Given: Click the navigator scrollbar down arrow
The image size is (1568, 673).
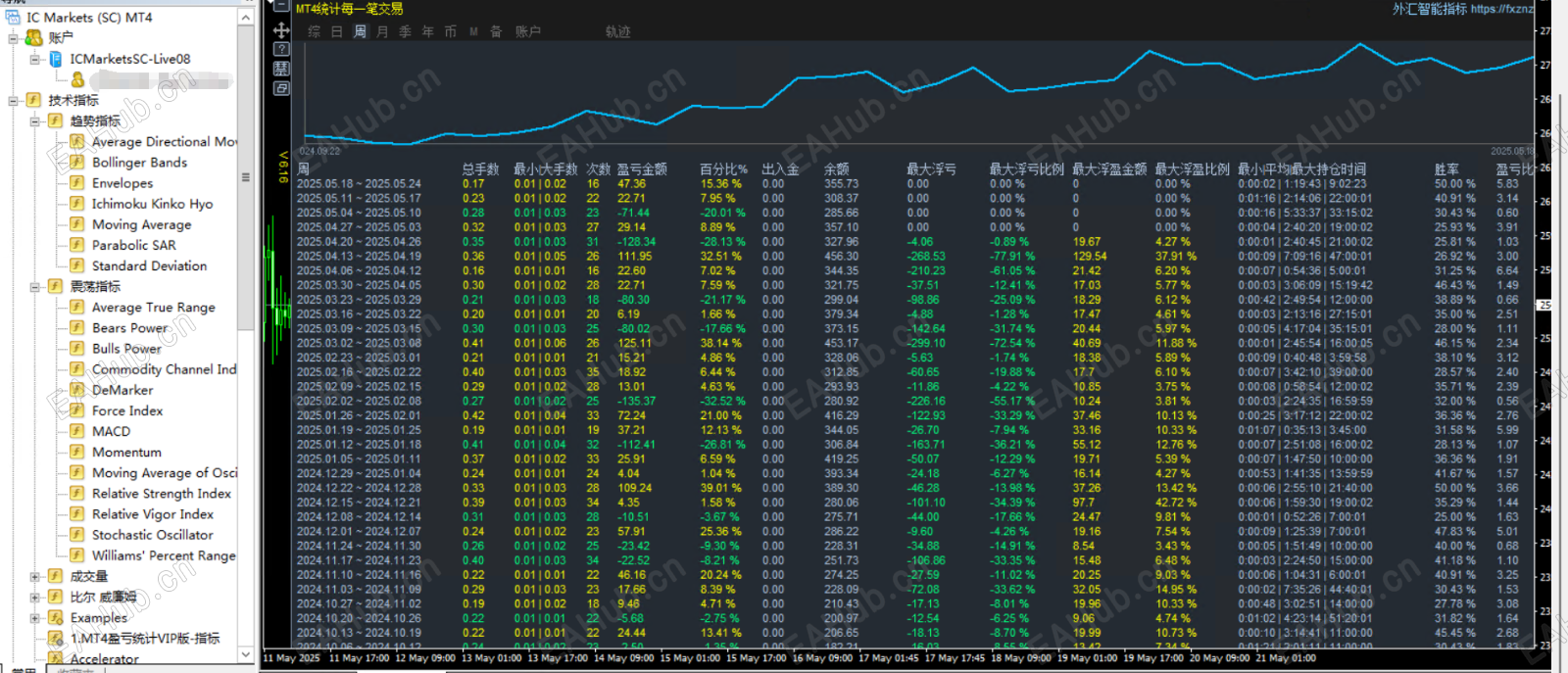Looking at the screenshot, I should [x=246, y=653].
